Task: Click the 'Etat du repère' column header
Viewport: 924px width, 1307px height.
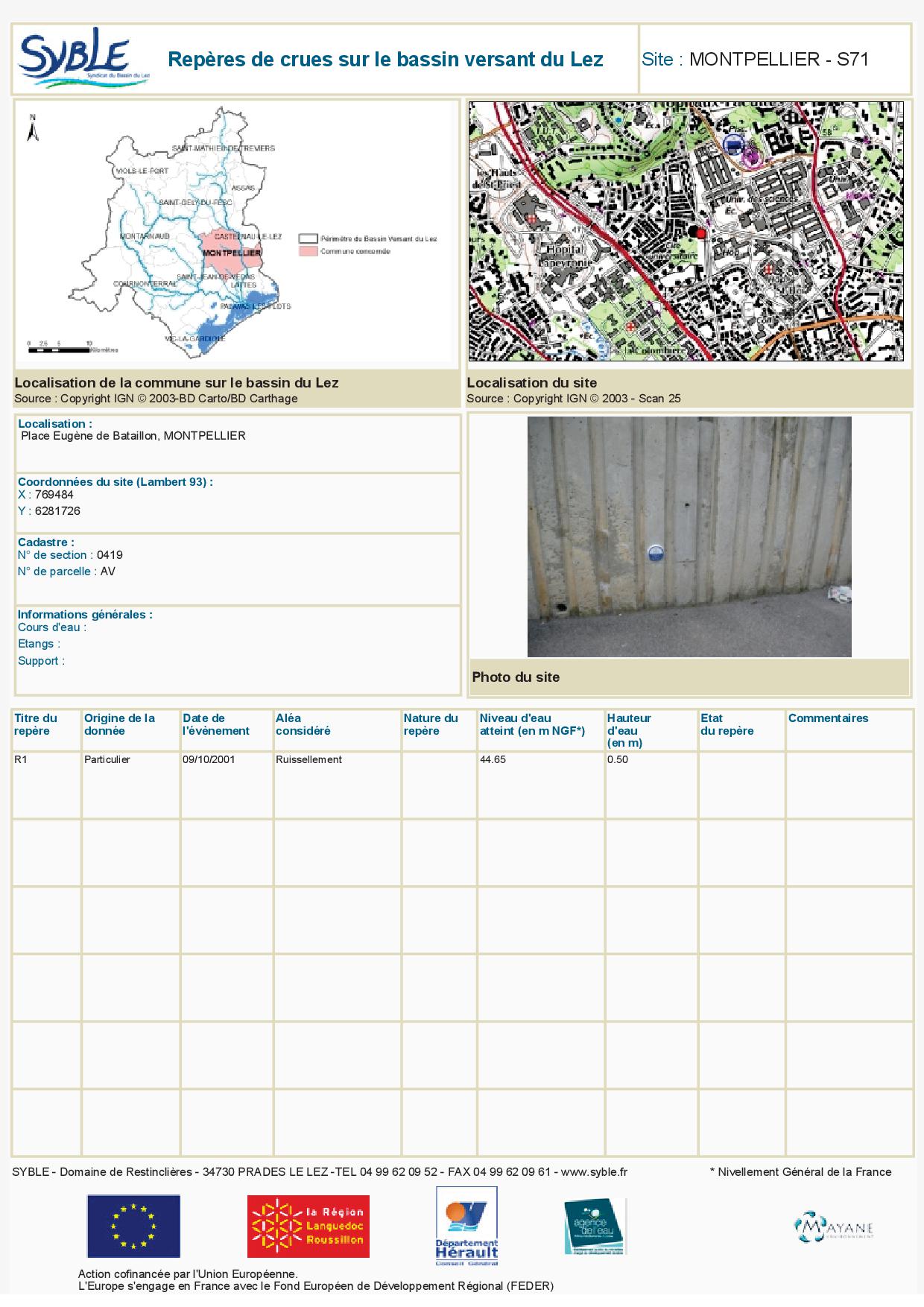Action: 727,724
